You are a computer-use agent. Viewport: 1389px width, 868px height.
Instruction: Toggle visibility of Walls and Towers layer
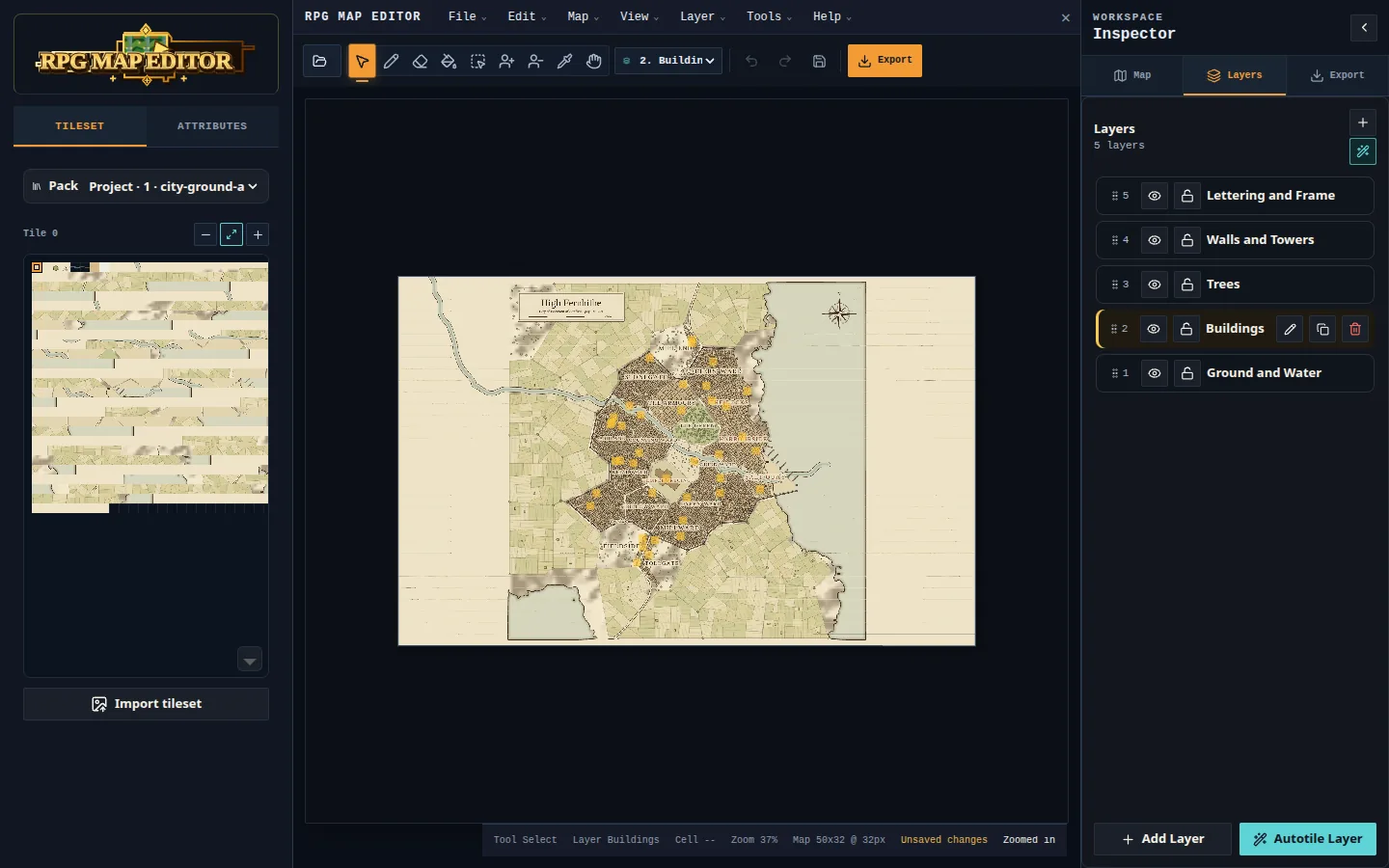(x=1155, y=240)
